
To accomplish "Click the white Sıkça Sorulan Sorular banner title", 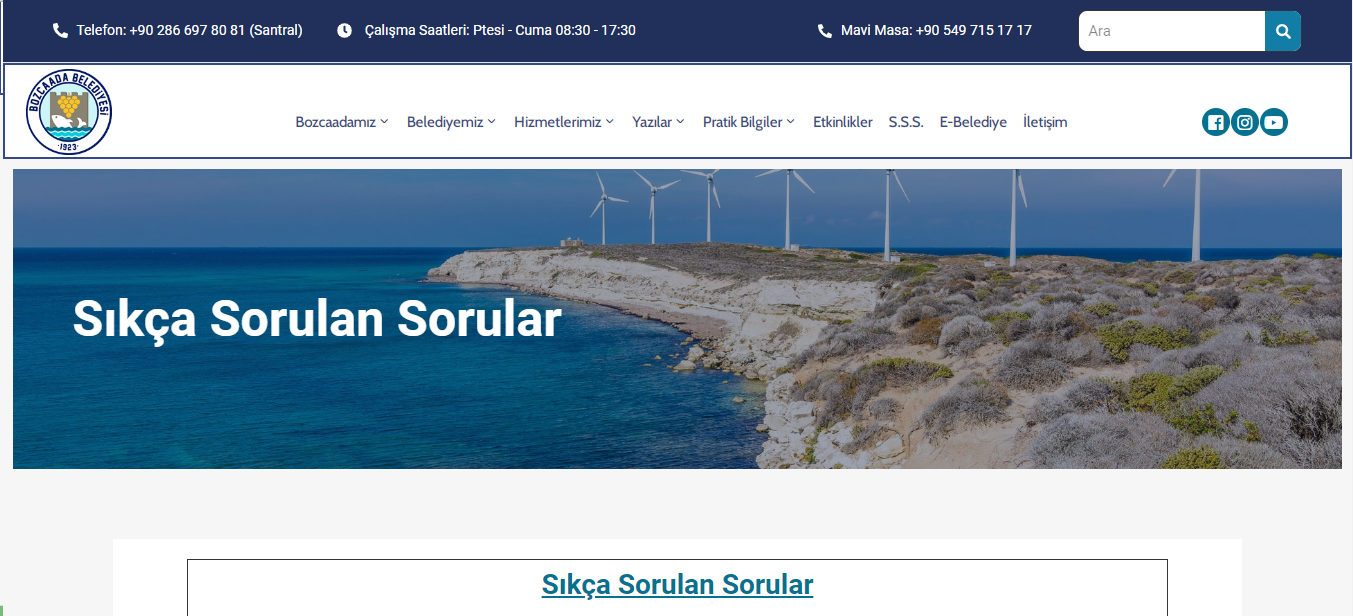I will tap(317, 319).
